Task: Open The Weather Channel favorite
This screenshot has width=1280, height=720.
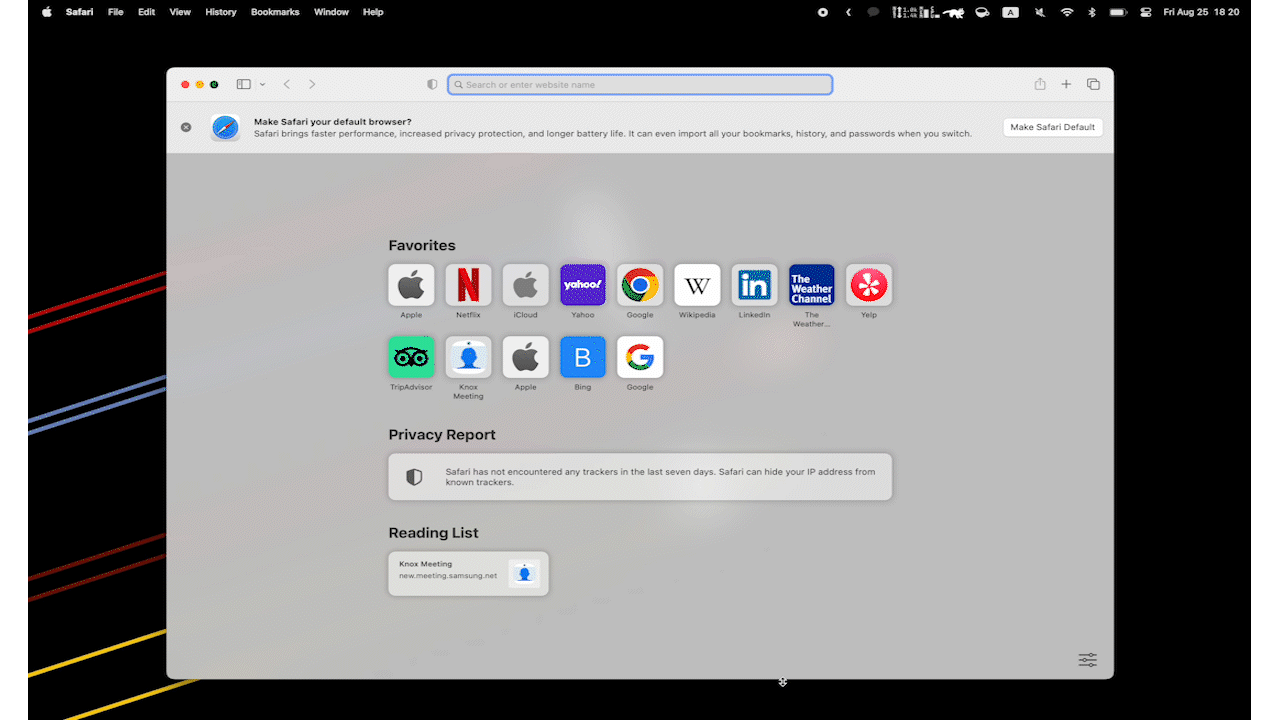Action: coord(812,285)
